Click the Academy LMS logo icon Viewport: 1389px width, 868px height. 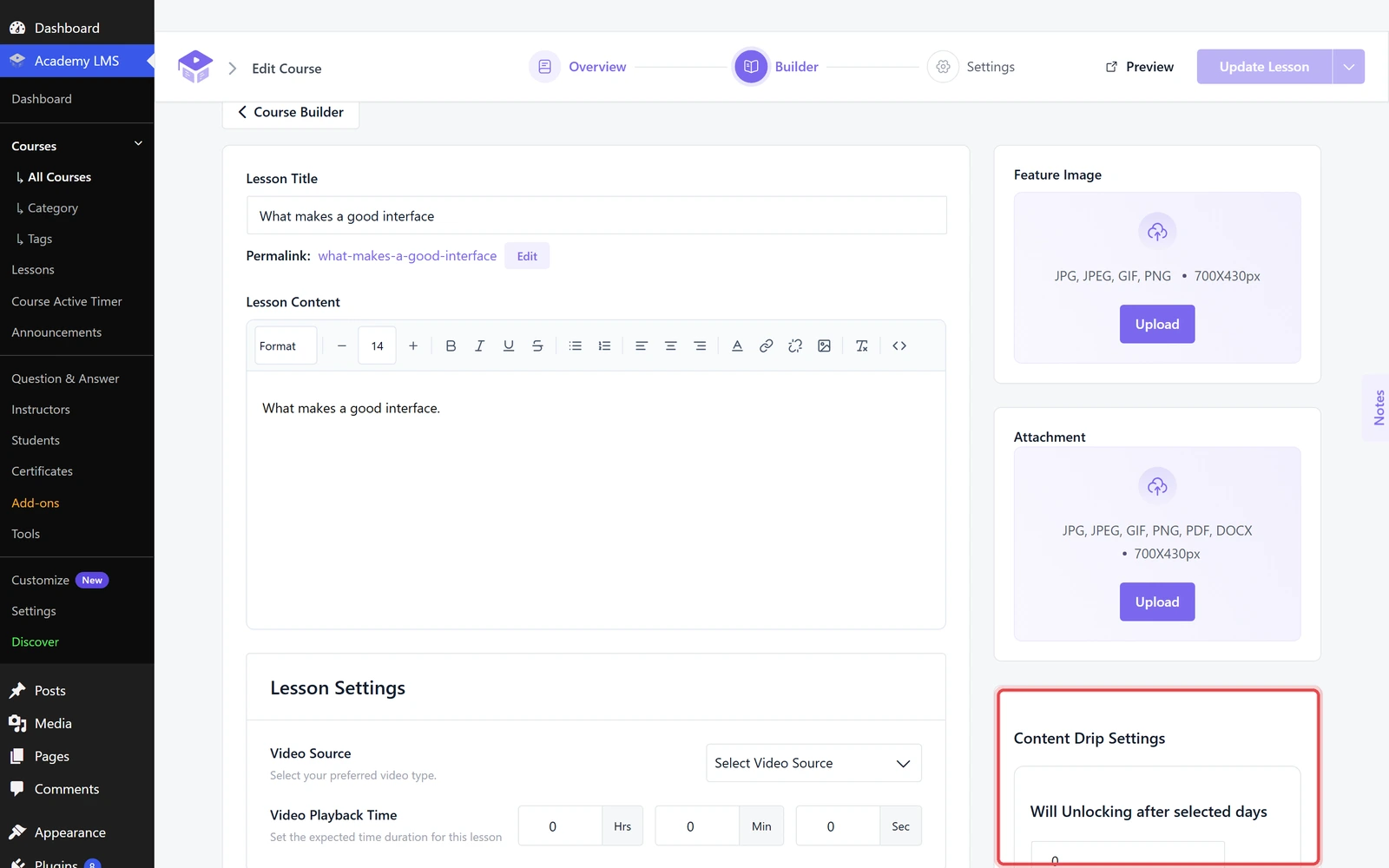click(195, 67)
